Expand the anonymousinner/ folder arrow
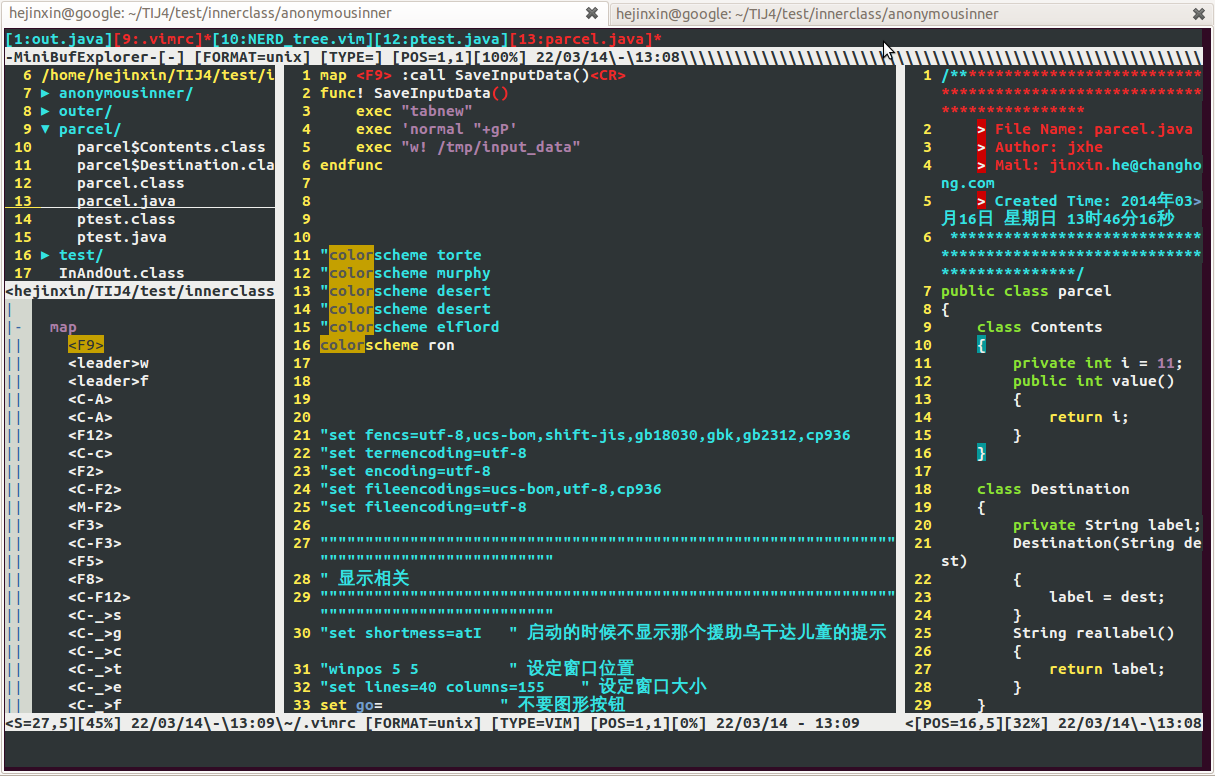The width and height of the screenshot is (1215, 776). 46,93
